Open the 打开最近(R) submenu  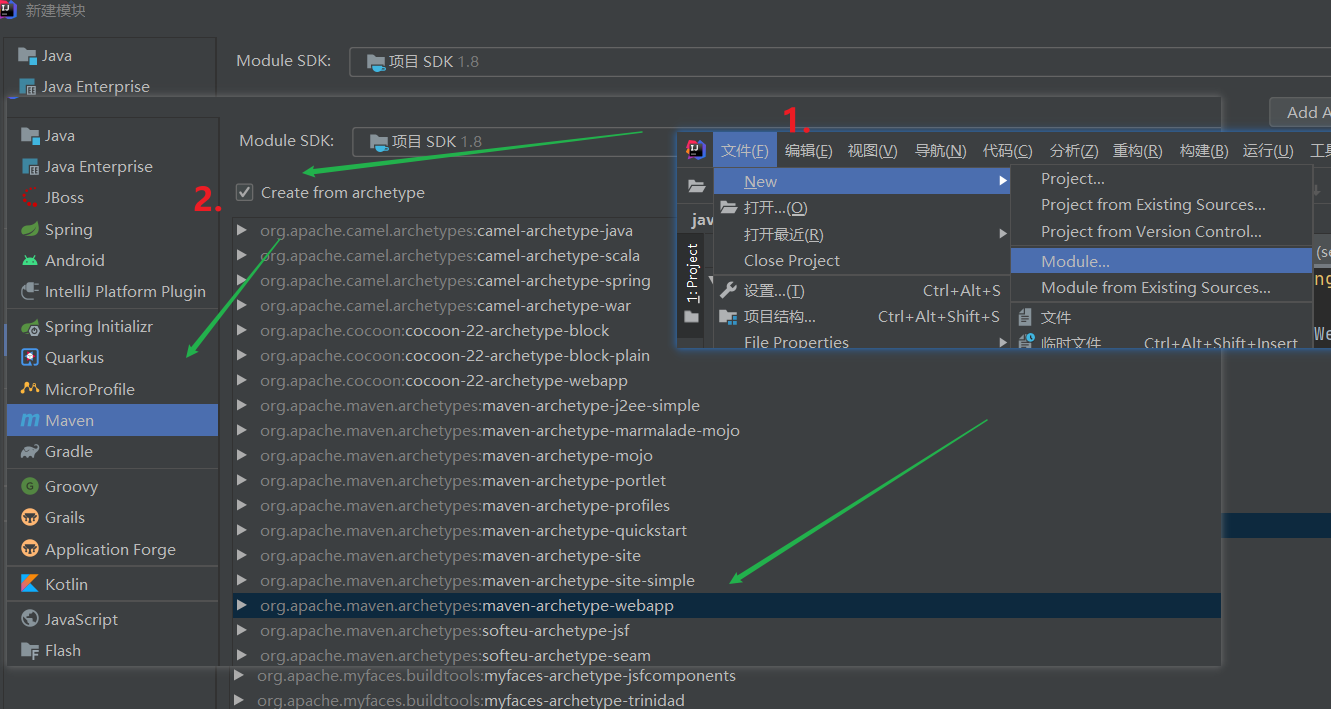click(x=862, y=234)
